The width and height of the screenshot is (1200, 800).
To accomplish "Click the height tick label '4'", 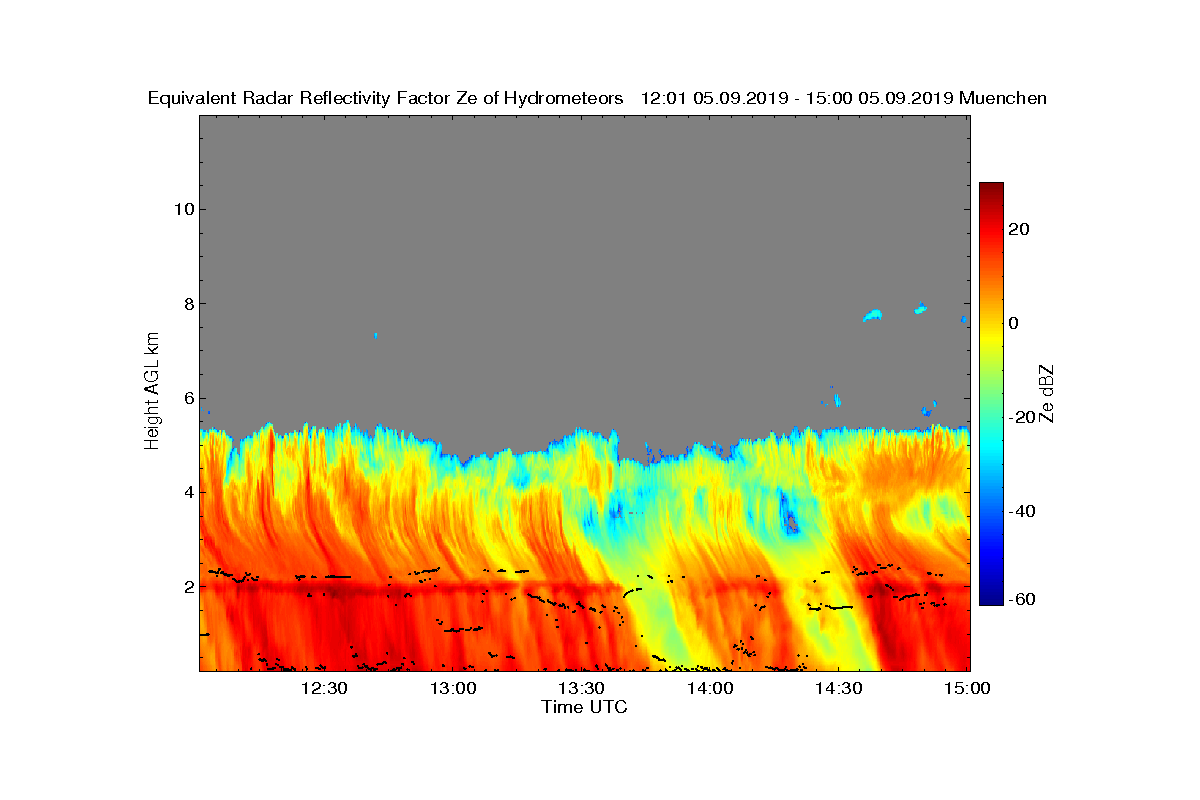I will point(187,492).
